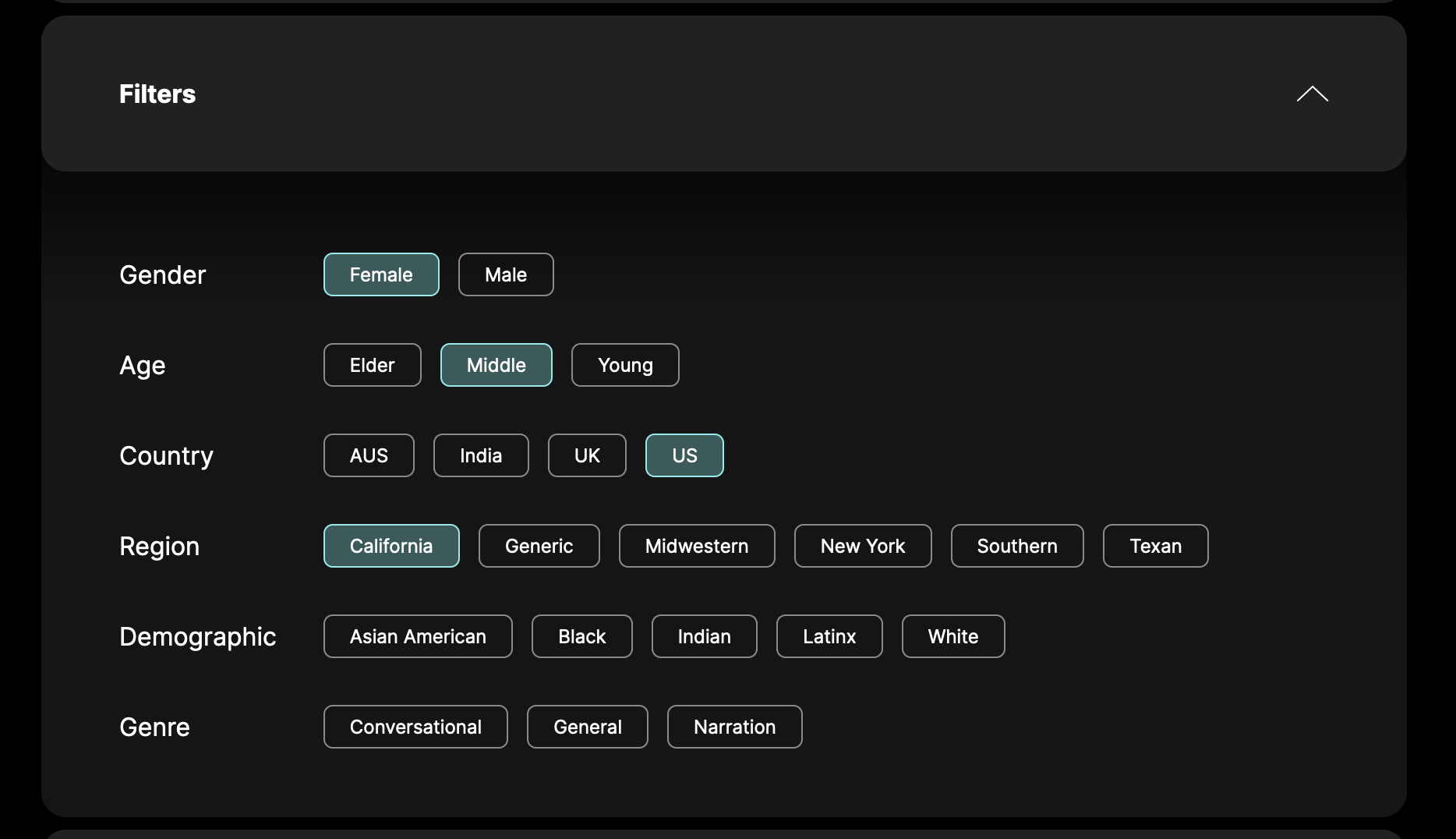1456x839 pixels.
Task: Choose AUS as country filter
Action: [x=369, y=455]
